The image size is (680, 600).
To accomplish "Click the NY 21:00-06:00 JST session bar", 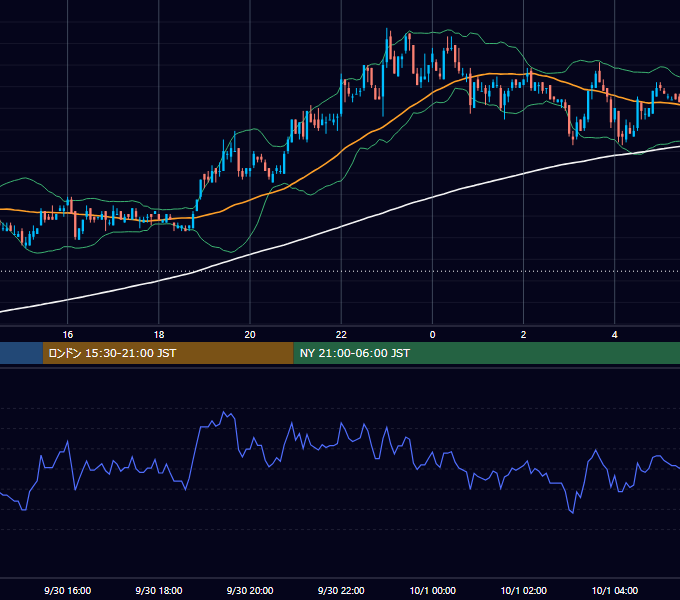I will coord(487,353).
